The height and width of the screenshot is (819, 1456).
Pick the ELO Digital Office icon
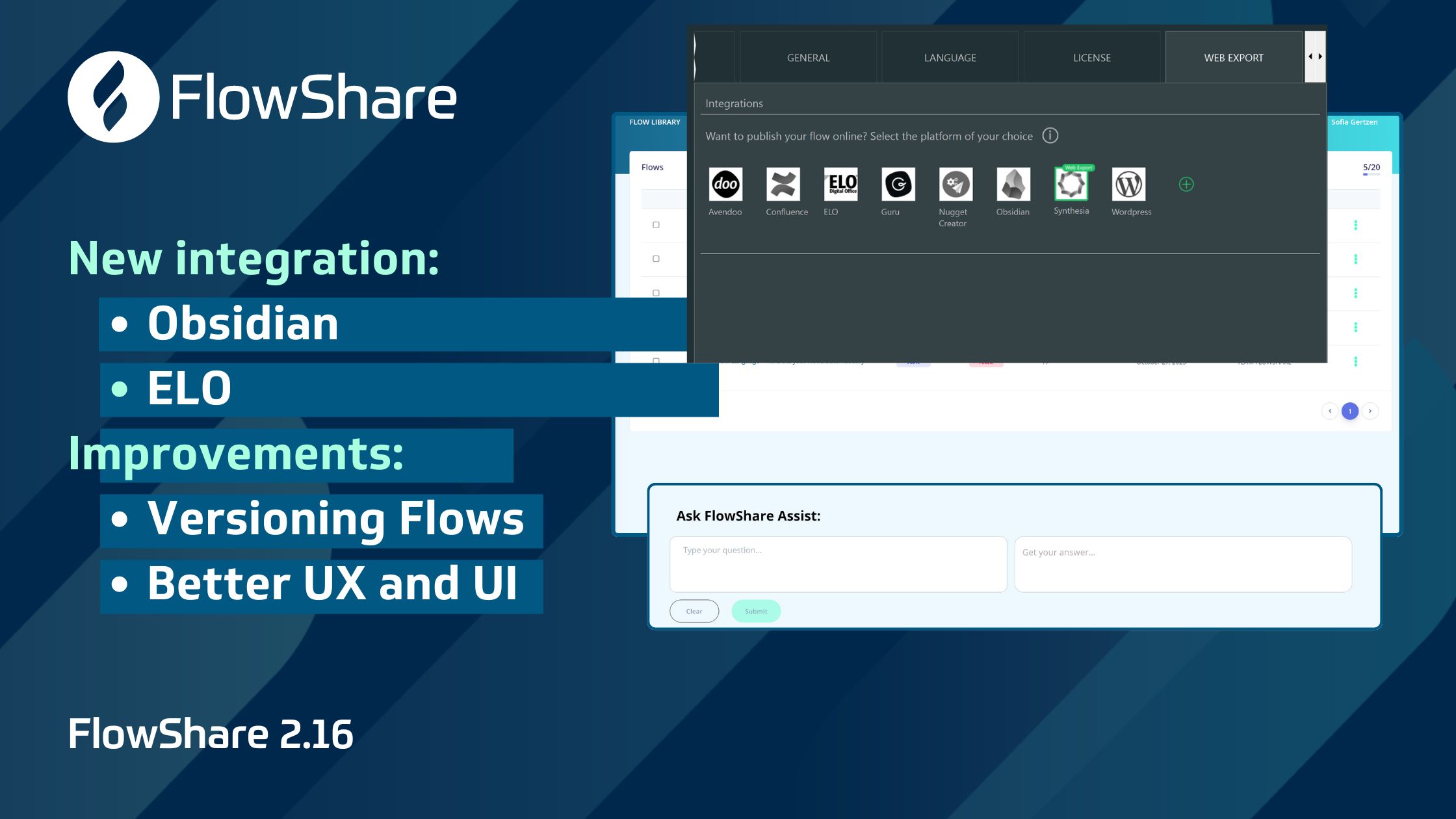point(840,185)
